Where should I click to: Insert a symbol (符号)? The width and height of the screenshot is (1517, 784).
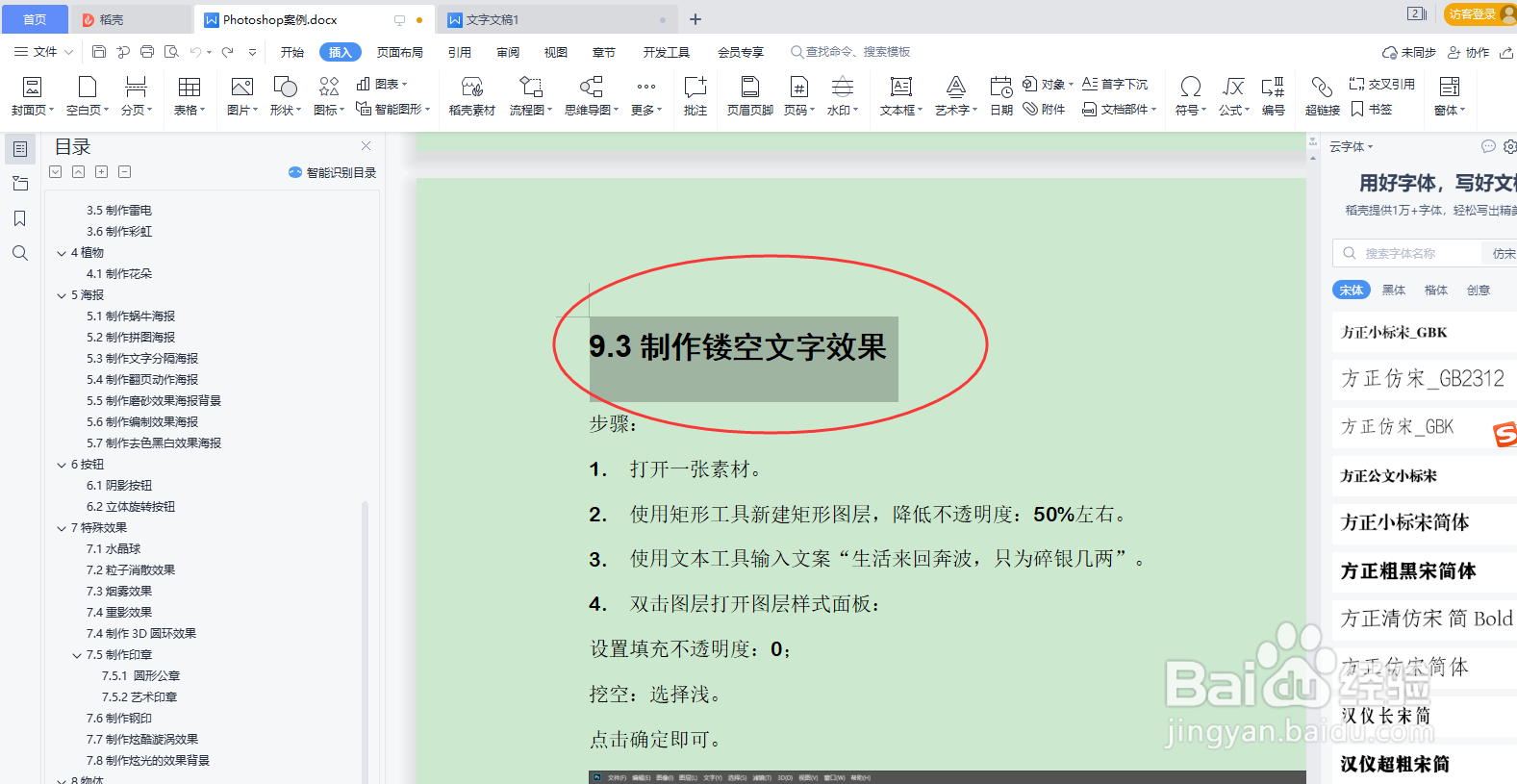1190,96
